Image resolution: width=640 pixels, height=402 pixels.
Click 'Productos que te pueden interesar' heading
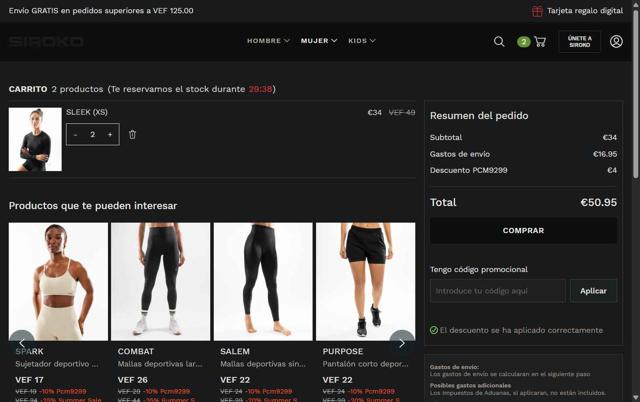click(x=93, y=206)
